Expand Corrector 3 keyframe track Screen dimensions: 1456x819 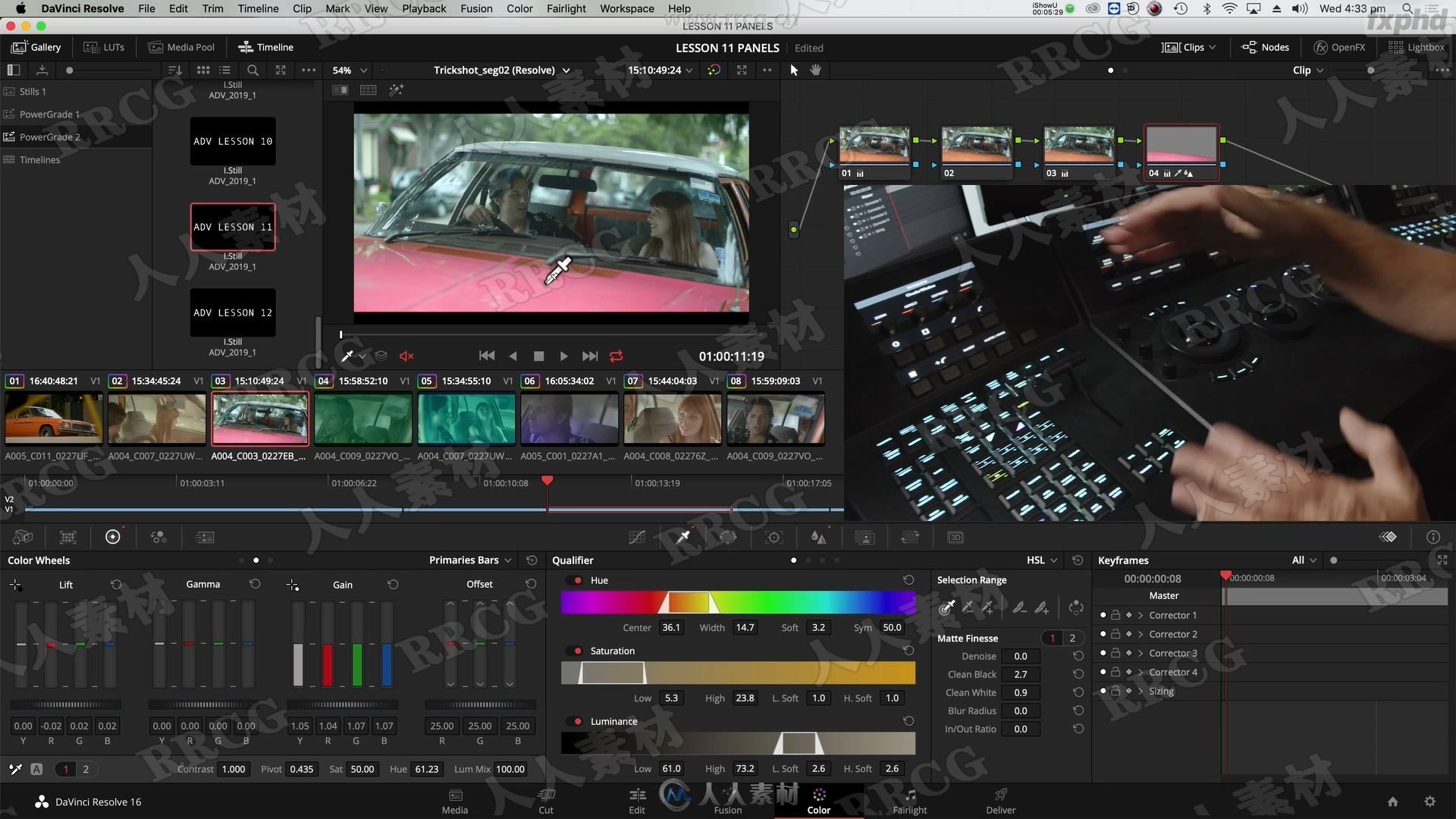point(1141,653)
